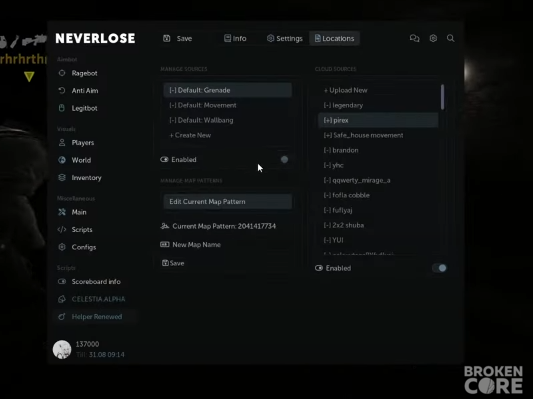Click the Configs gear icon
The height and width of the screenshot is (399, 533).
pyautogui.click(x=62, y=247)
